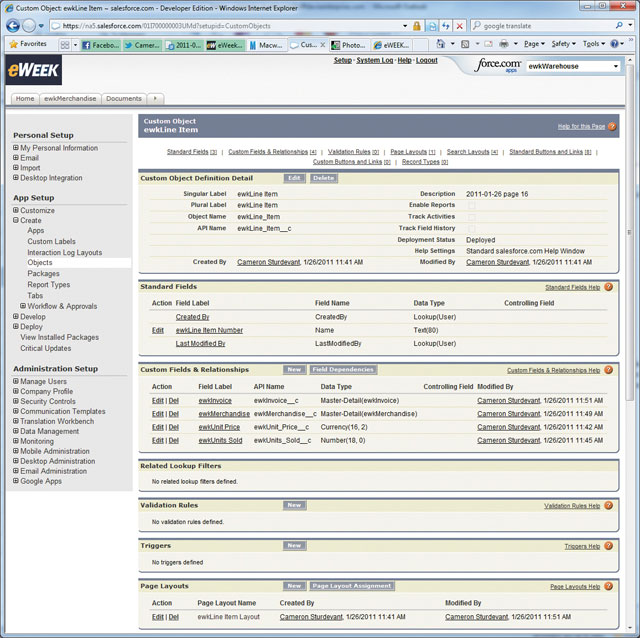This screenshot has width=640, height=638.
Task: Click the eWEEK logo
Action: click(x=34, y=70)
